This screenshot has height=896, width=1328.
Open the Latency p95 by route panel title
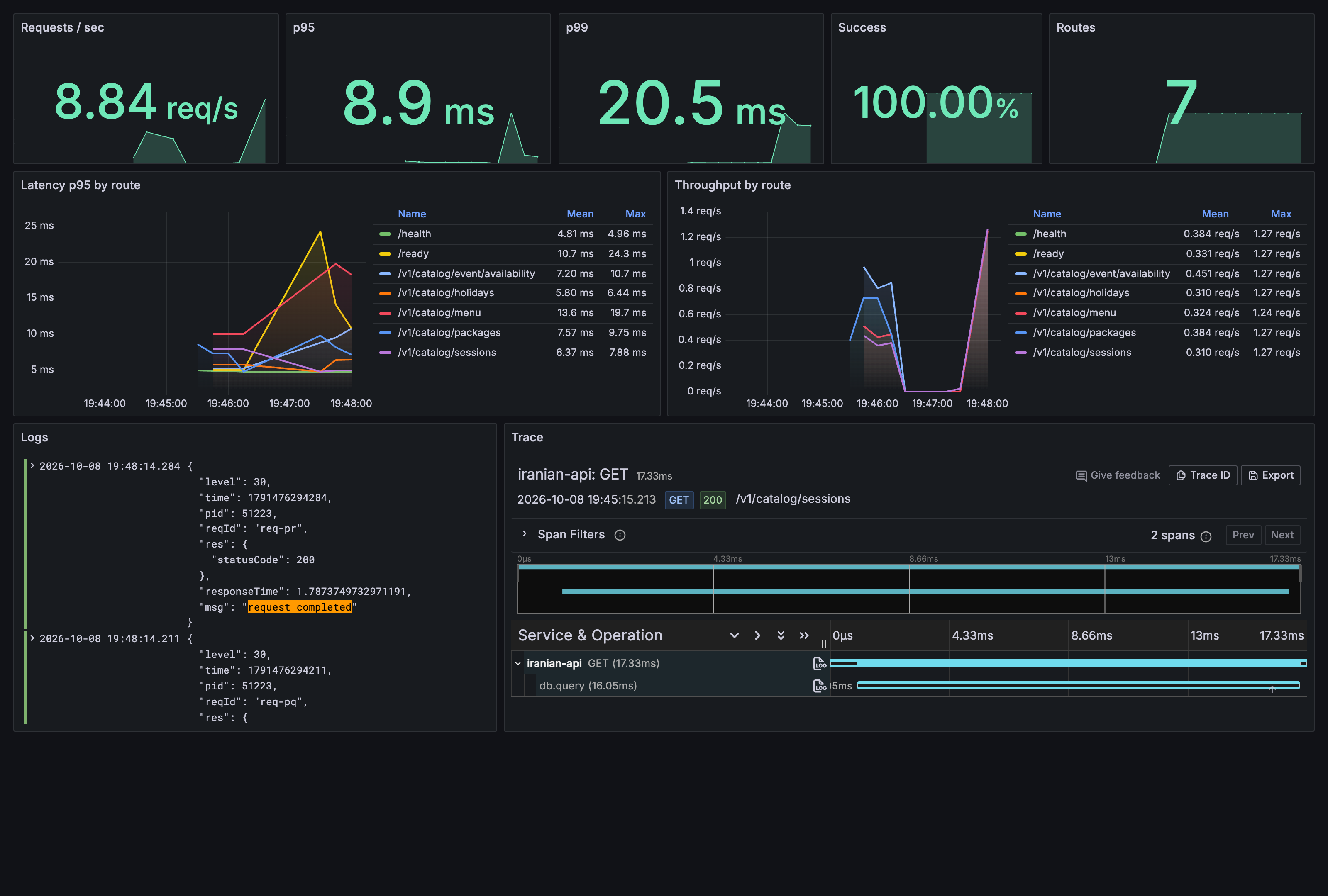point(81,185)
